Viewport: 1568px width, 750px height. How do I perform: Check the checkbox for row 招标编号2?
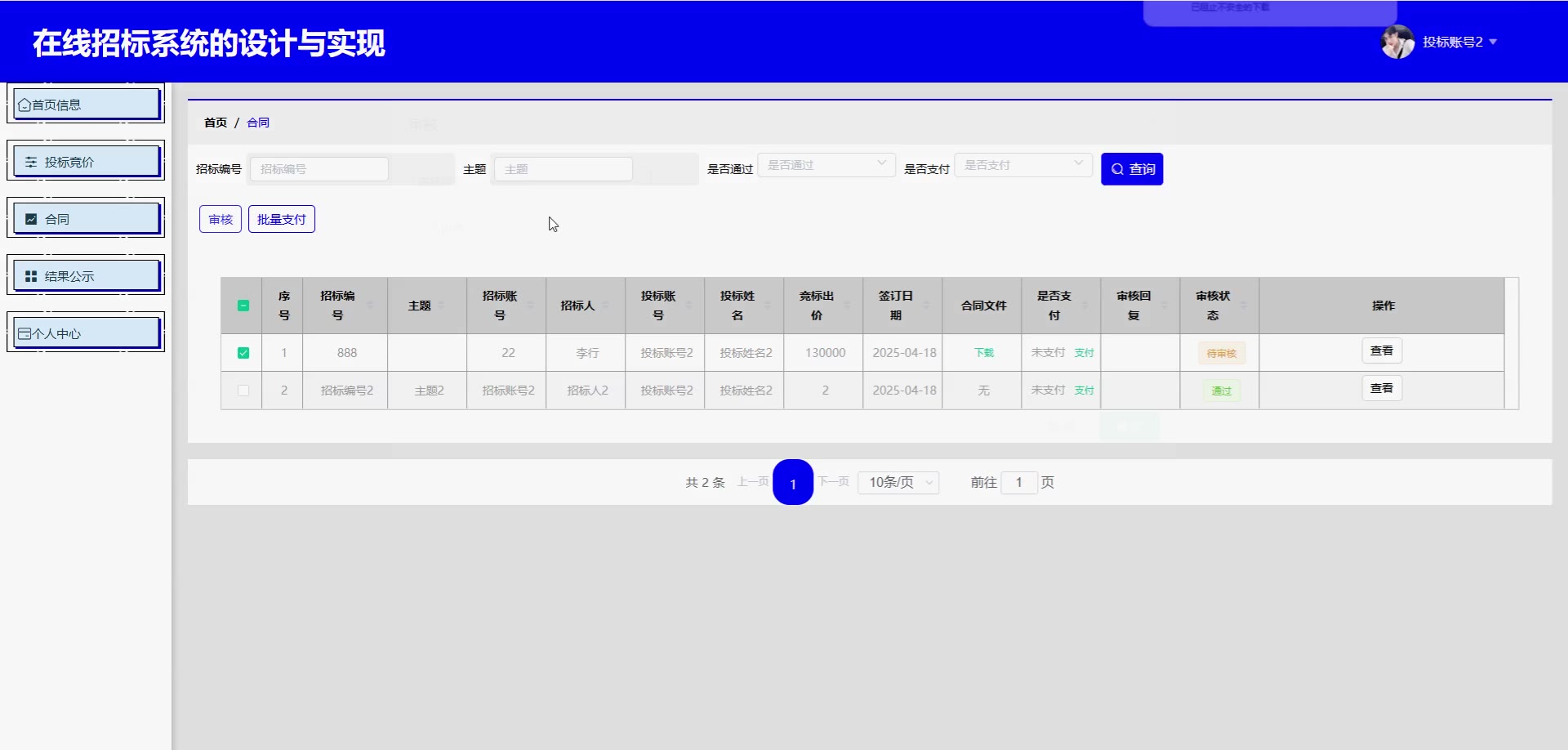[243, 391]
